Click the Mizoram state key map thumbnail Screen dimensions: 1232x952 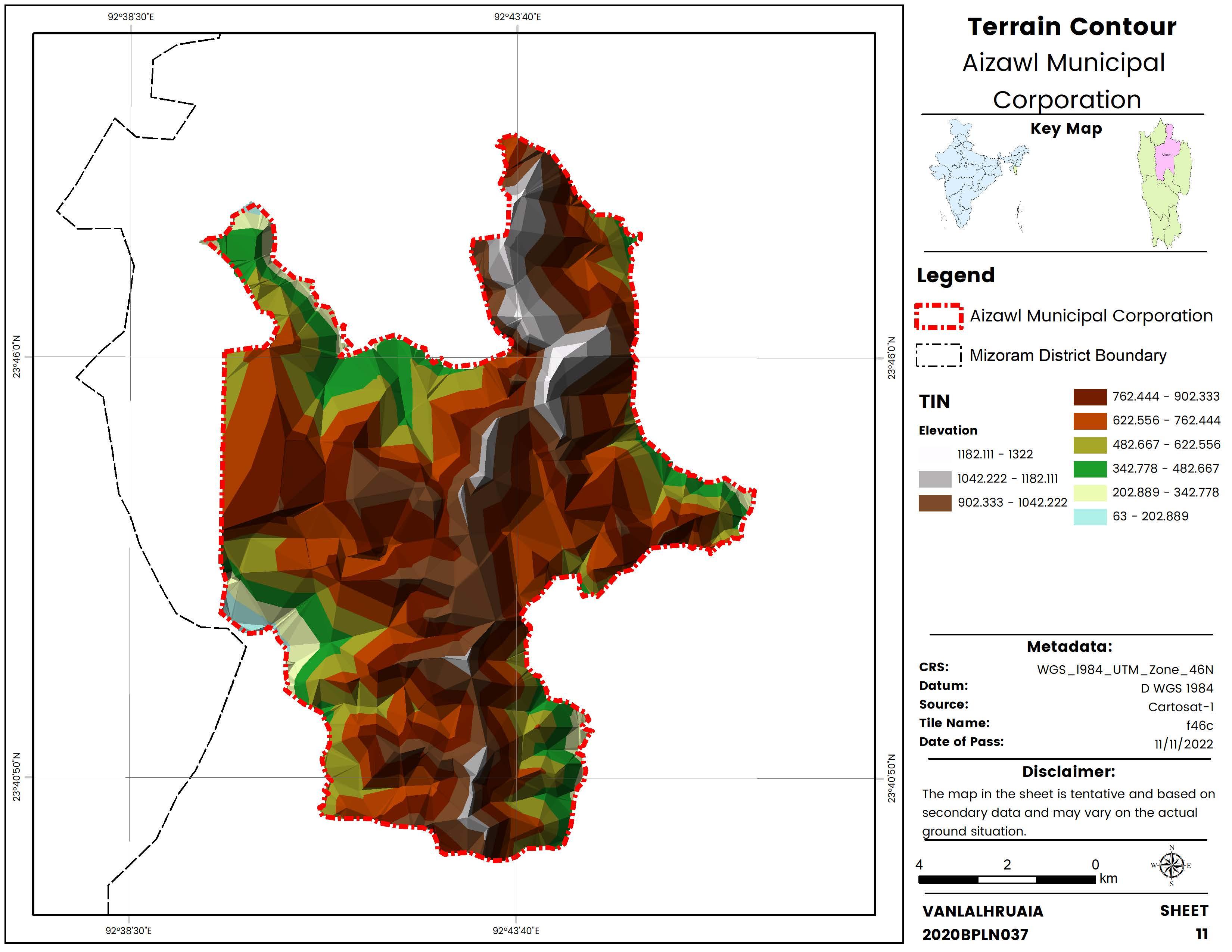click(1165, 183)
